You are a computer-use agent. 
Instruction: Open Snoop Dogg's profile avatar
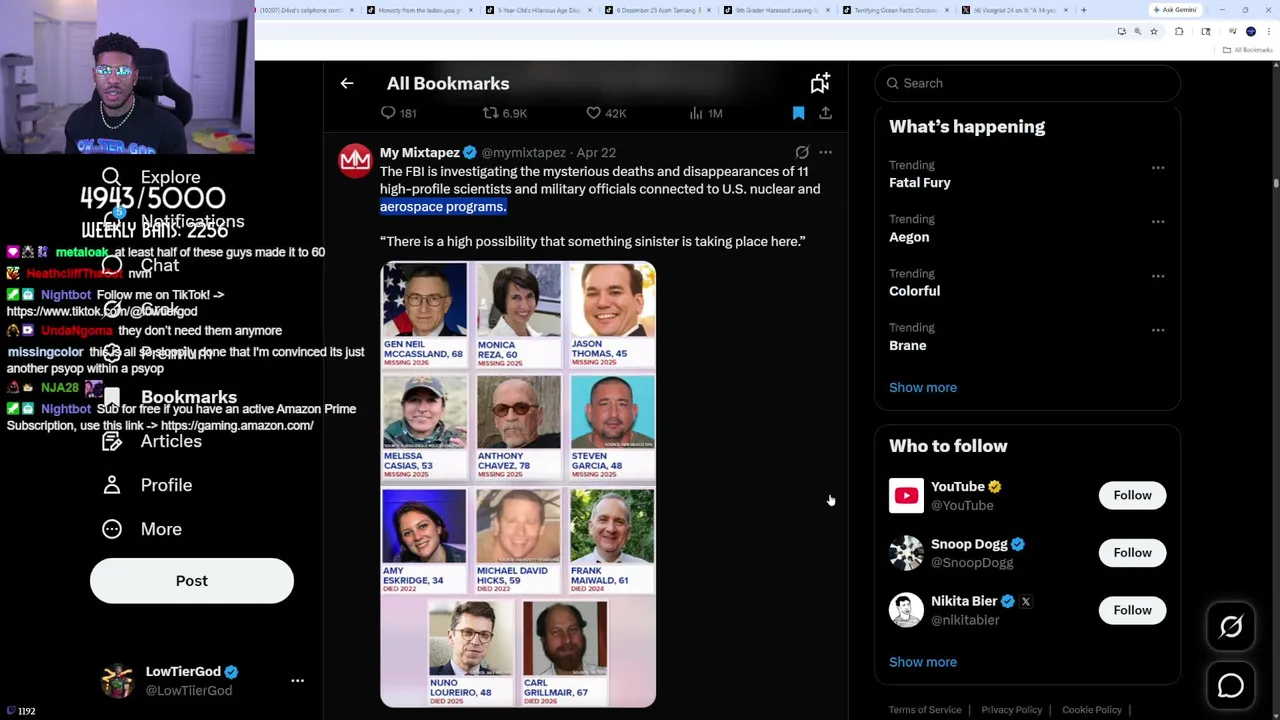tap(906, 552)
